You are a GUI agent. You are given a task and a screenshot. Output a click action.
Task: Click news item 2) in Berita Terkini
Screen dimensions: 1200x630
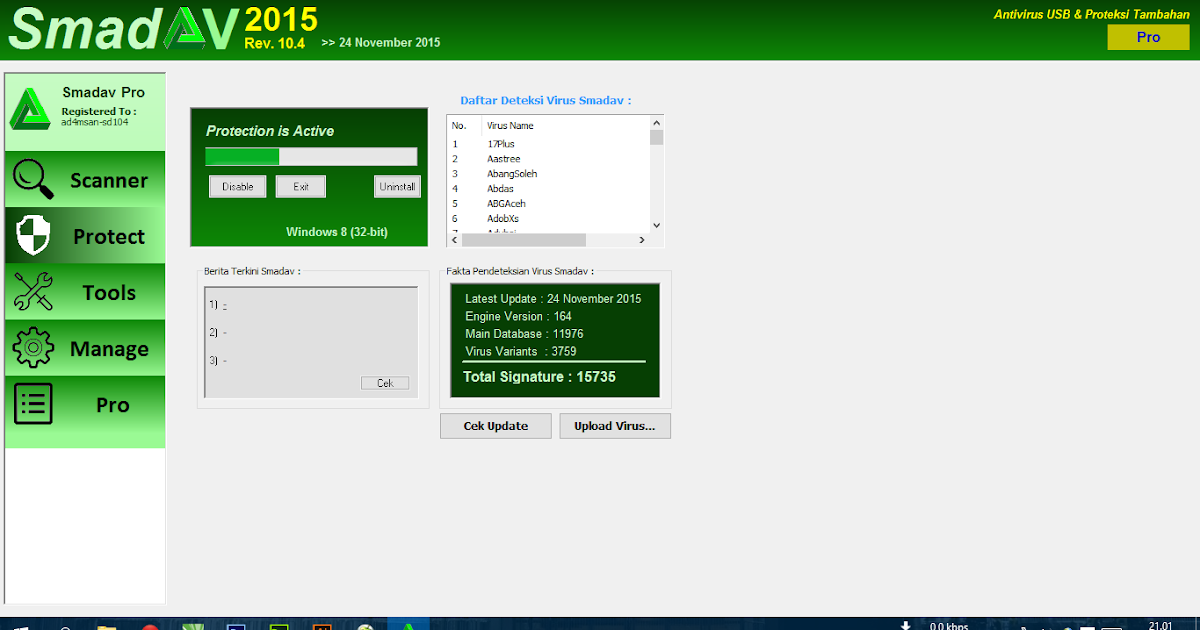pyautogui.click(x=218, y=332)
